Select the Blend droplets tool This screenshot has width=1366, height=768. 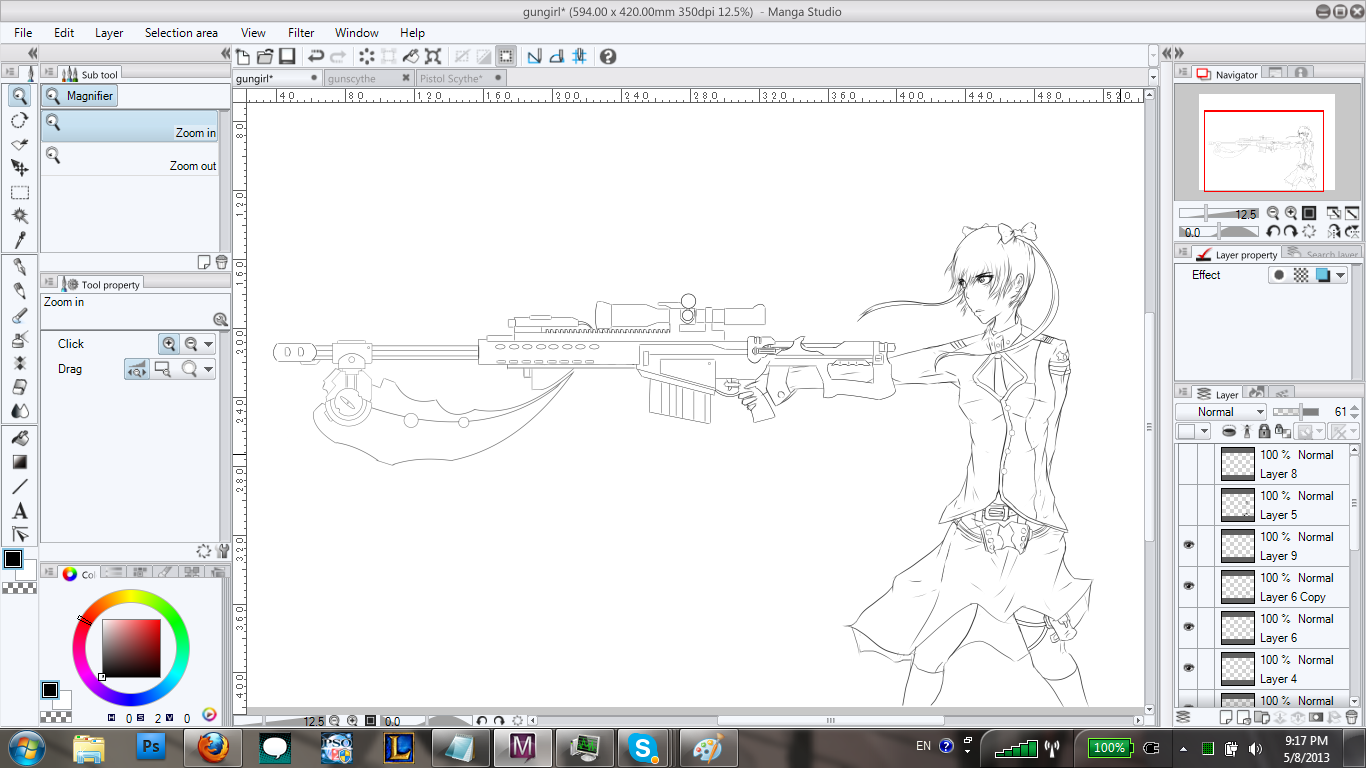click(19, 411)
